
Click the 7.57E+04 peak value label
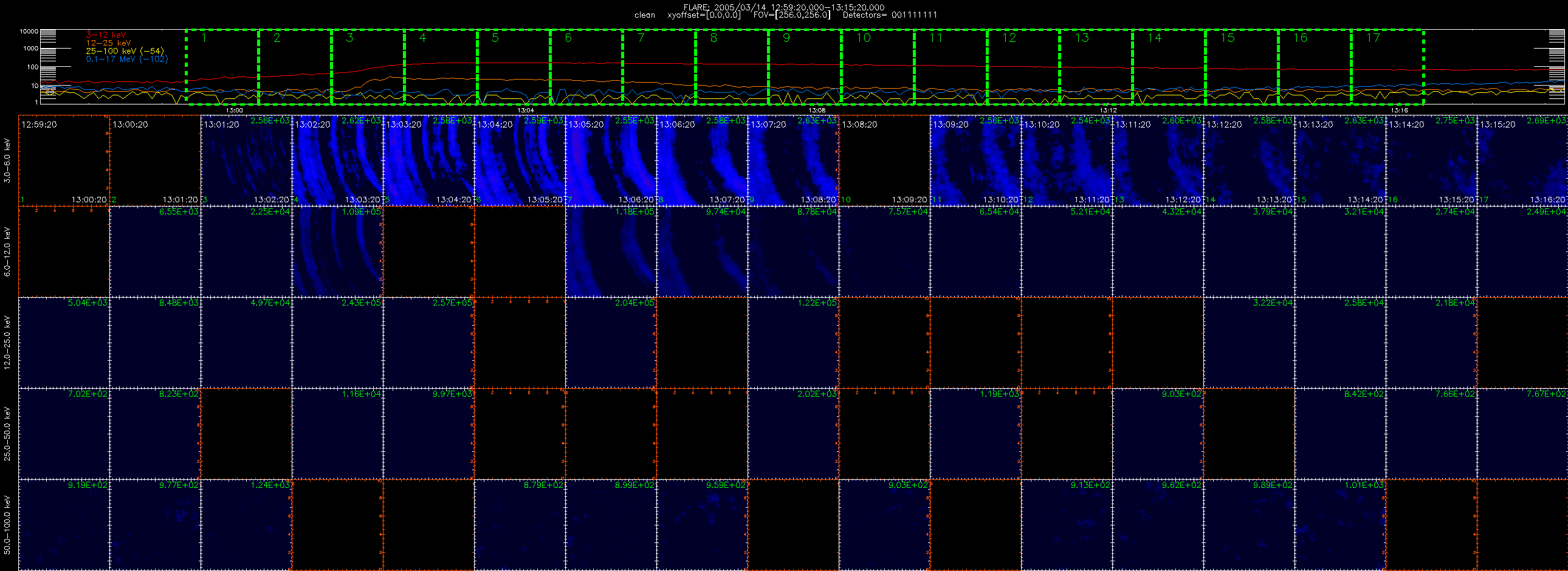(908, 211)
